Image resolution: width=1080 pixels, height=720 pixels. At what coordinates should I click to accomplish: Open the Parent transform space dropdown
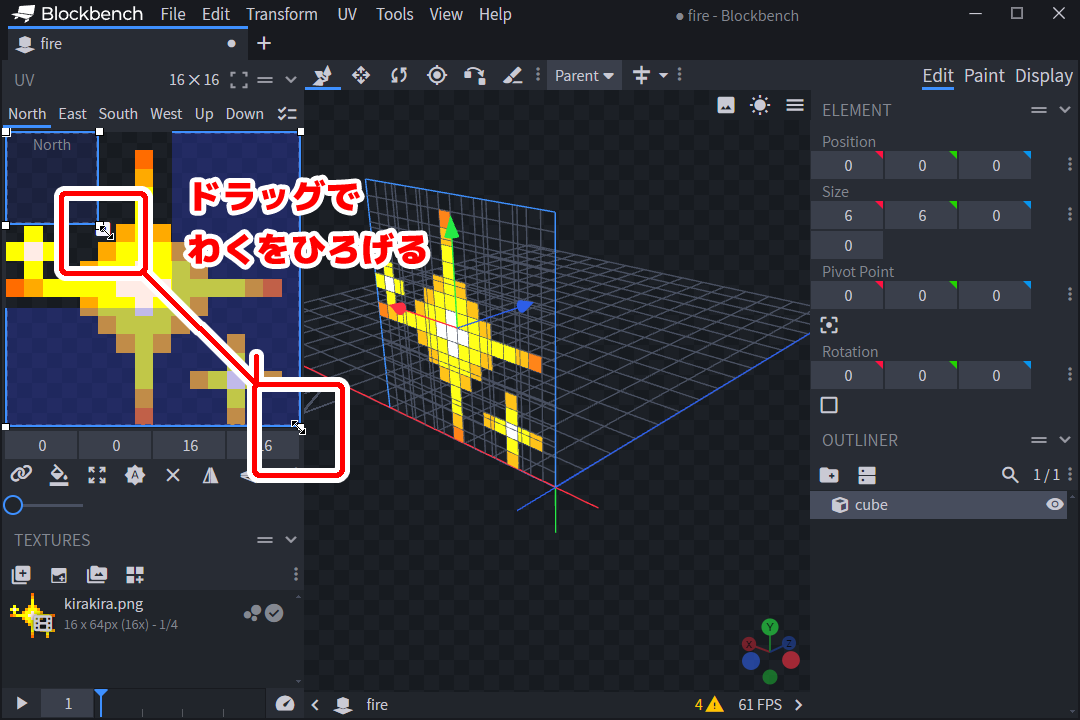(584, 76)
